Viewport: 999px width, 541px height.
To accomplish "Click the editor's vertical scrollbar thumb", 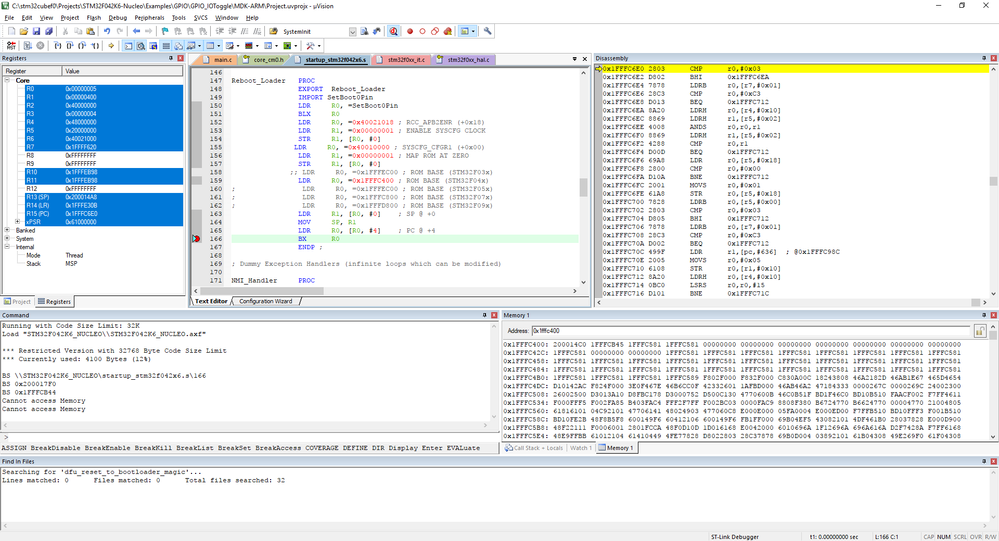I will 583,187.
